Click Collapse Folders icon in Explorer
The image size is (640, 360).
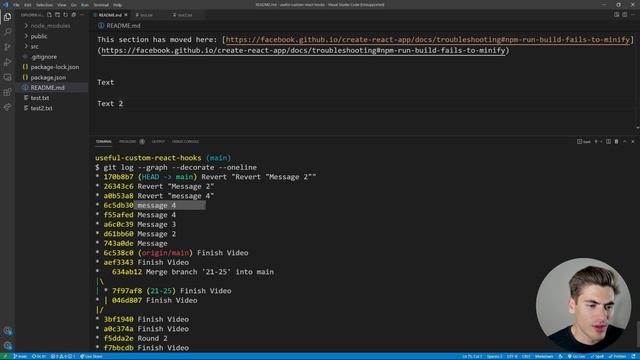pyautogui.click(x=74, y=15)
